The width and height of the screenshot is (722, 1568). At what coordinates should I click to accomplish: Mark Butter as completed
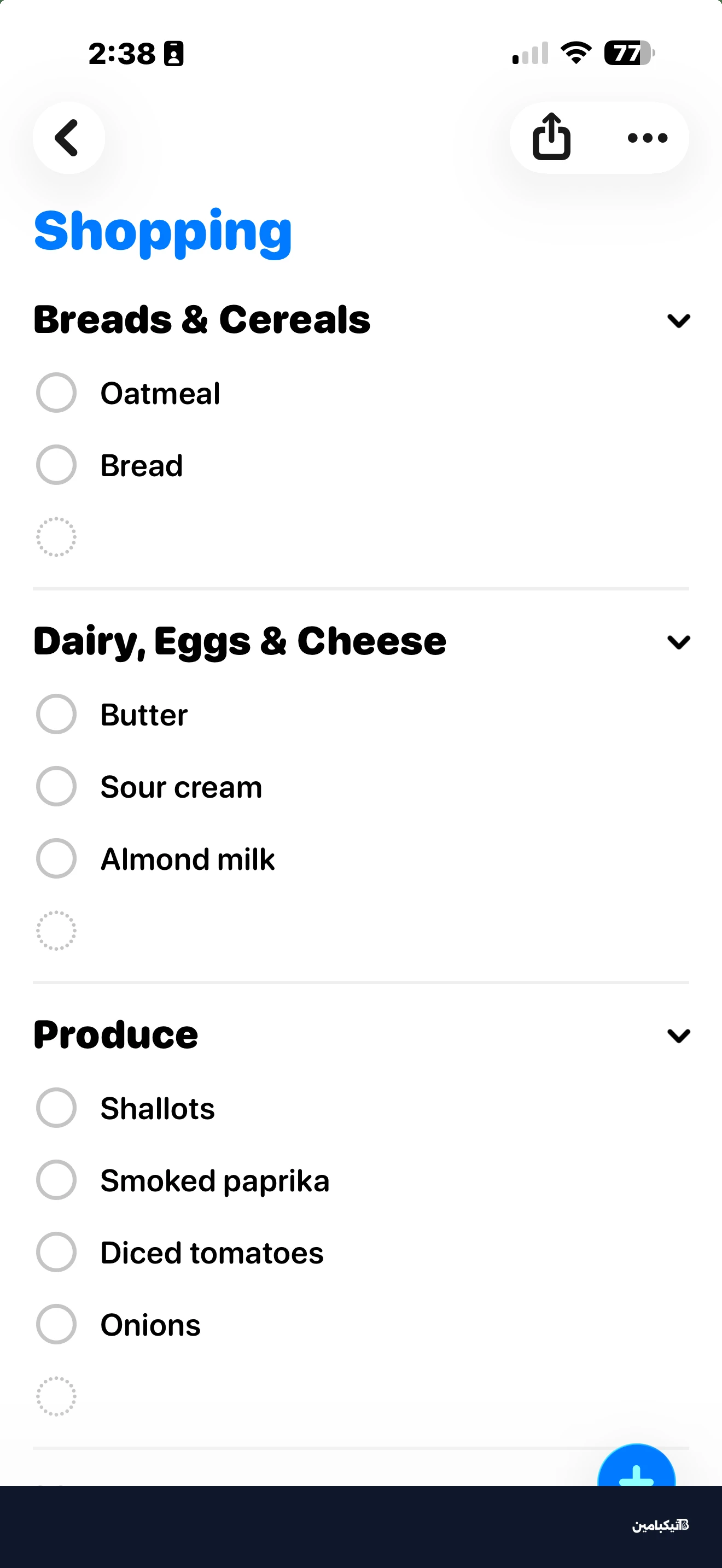[x=56, y=714]
